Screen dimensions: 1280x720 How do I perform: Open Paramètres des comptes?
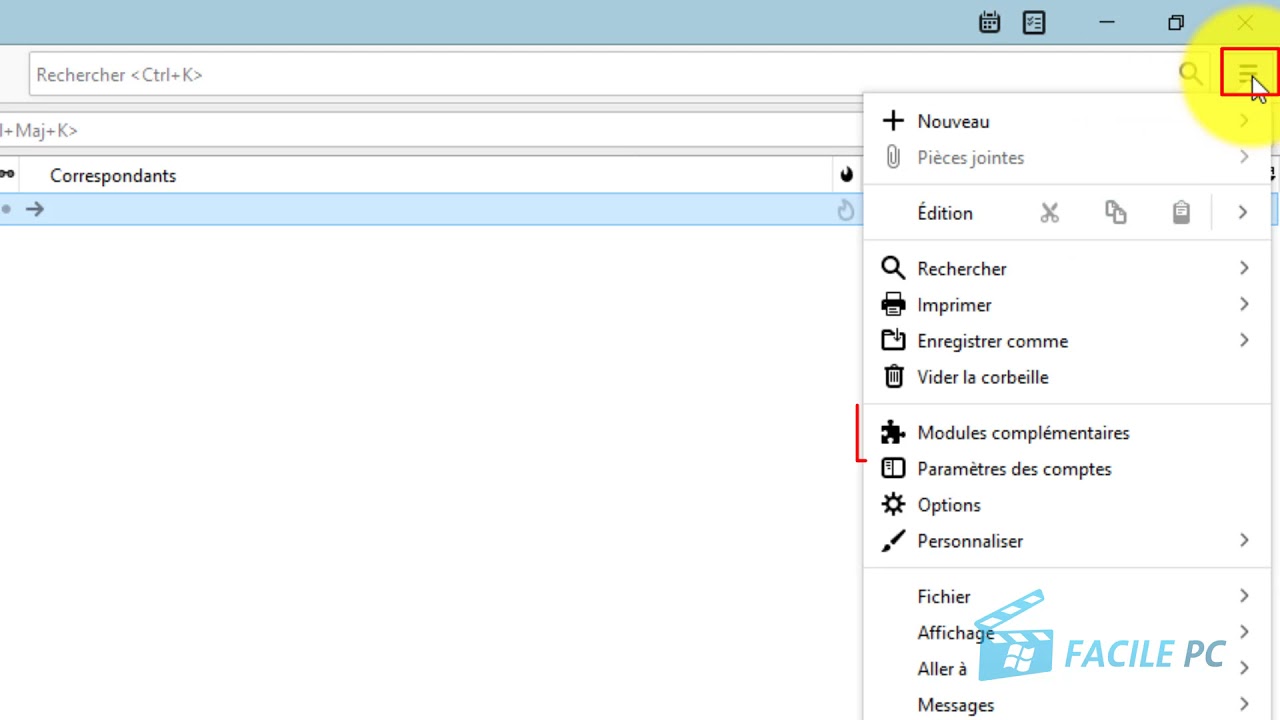tap(1067, 469)
